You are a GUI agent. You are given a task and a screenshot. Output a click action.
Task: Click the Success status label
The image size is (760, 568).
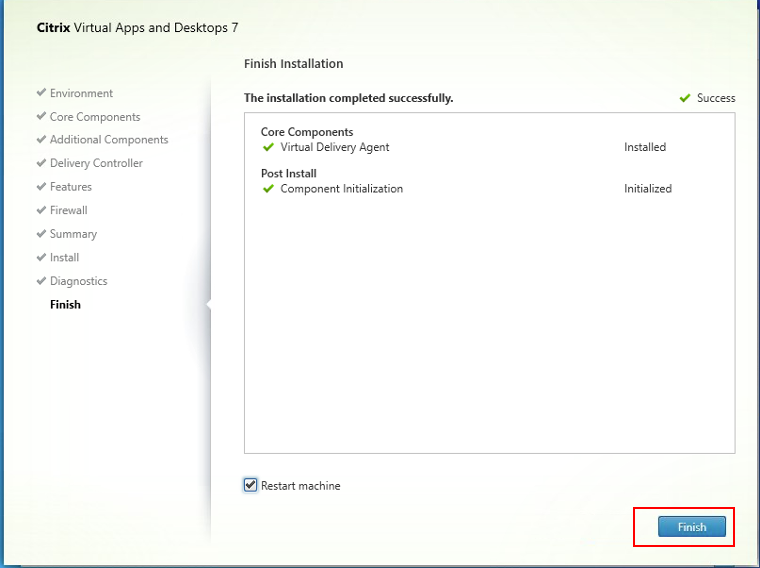(716, 98)
